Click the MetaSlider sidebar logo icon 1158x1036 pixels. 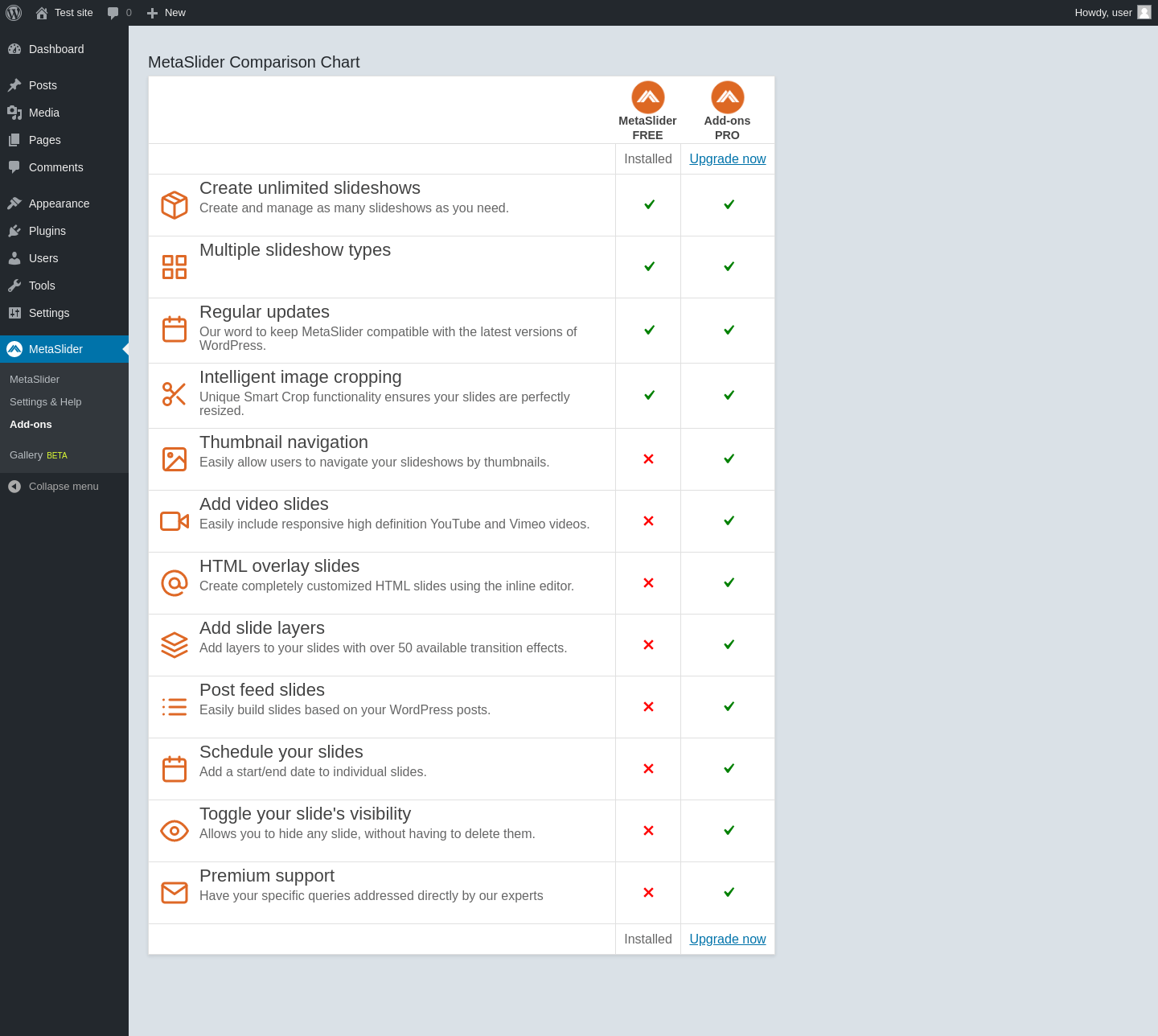[14, 349]
